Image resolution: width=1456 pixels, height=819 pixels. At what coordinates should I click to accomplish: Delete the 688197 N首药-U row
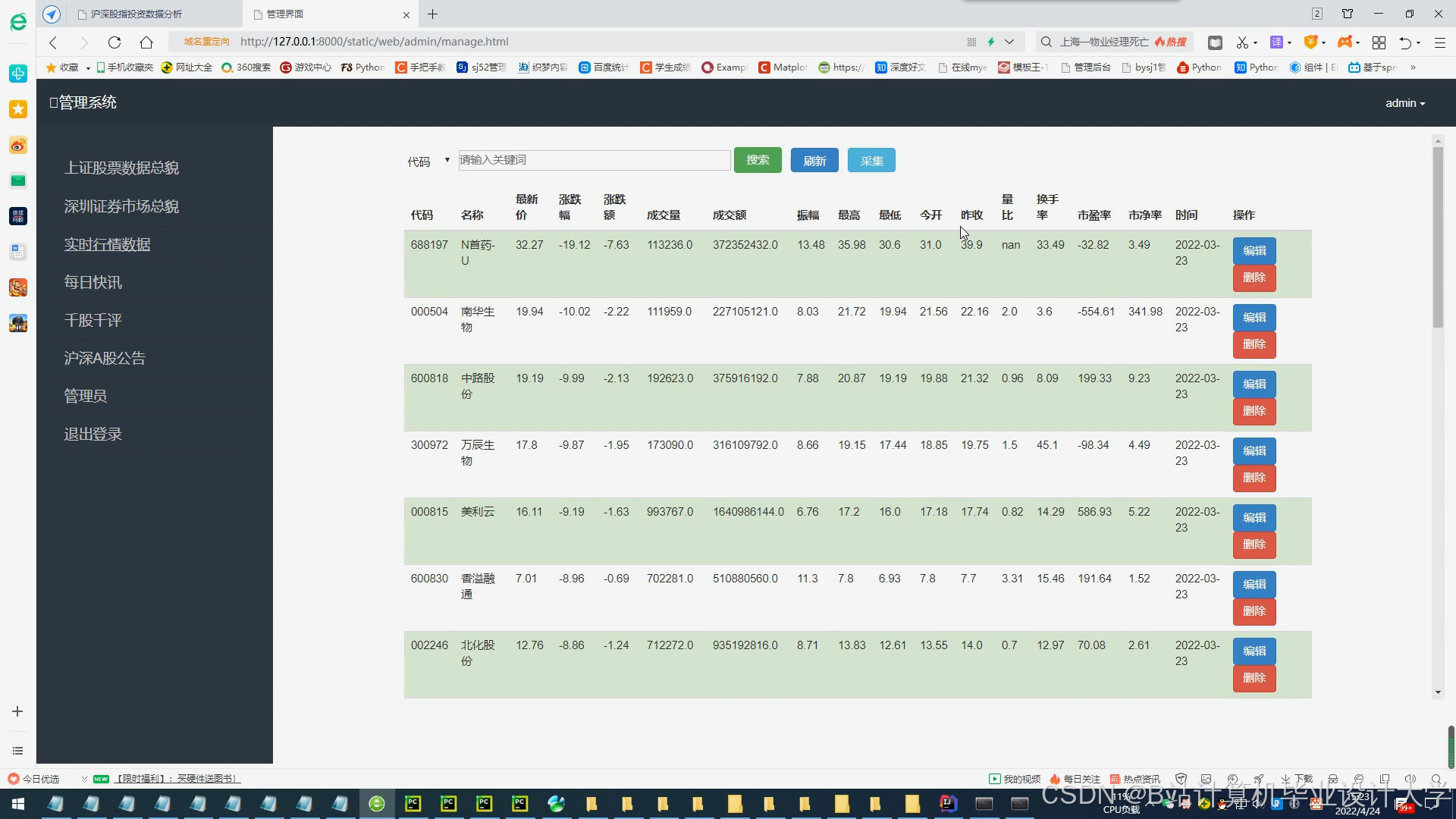(1254, 278)
